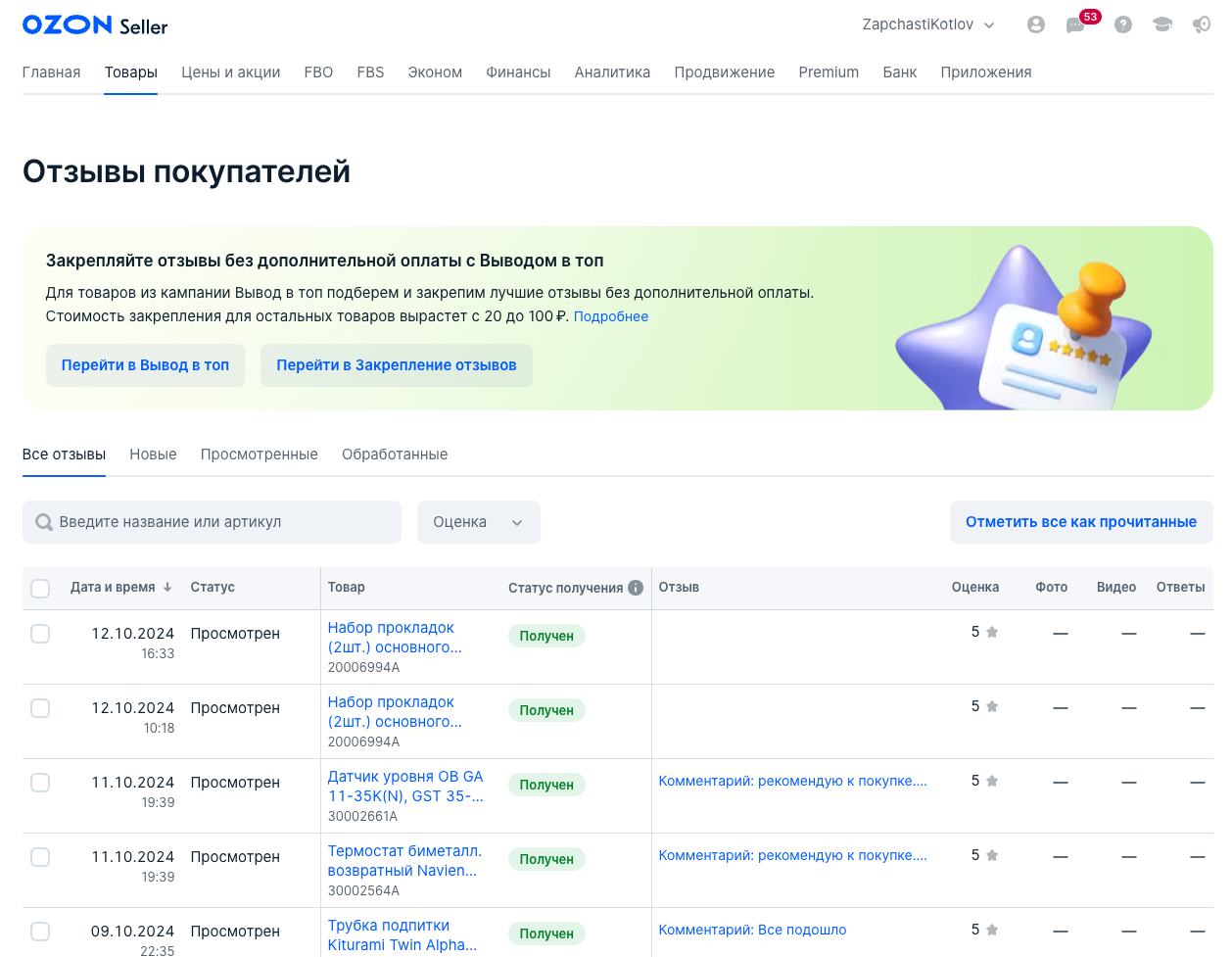Click Перейти в Закрепление отзывов button
Screen dimensions: 1232x957
click(397, 365)
